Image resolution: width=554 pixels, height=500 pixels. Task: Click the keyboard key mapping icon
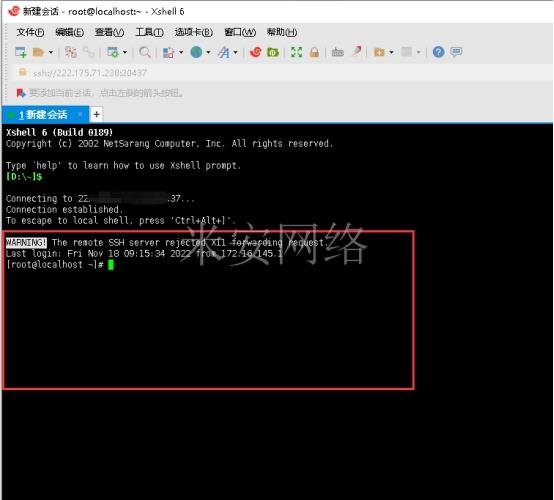click(337, 52)
